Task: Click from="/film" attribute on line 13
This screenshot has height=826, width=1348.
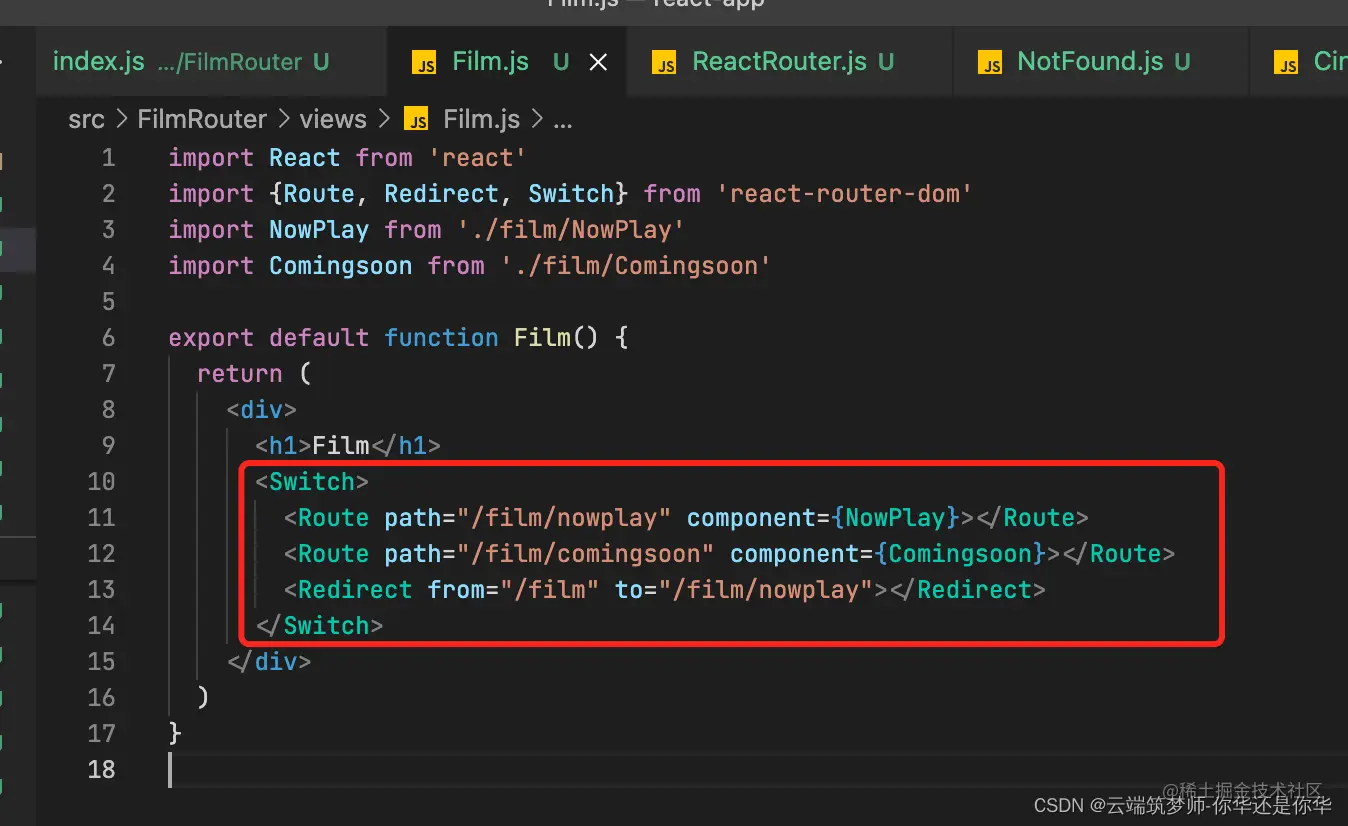Action: (514, 590)
